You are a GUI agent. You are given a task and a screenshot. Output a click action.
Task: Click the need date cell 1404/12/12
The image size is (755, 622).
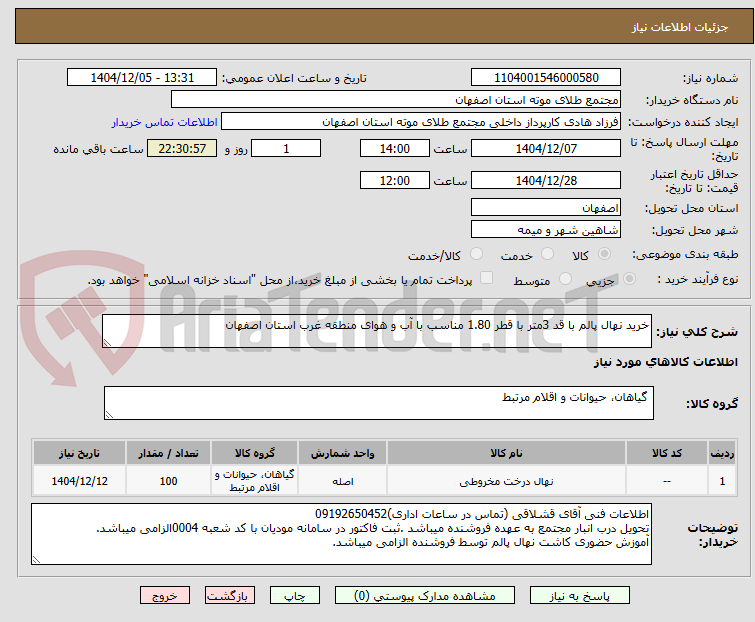click(x=79, y=480)
